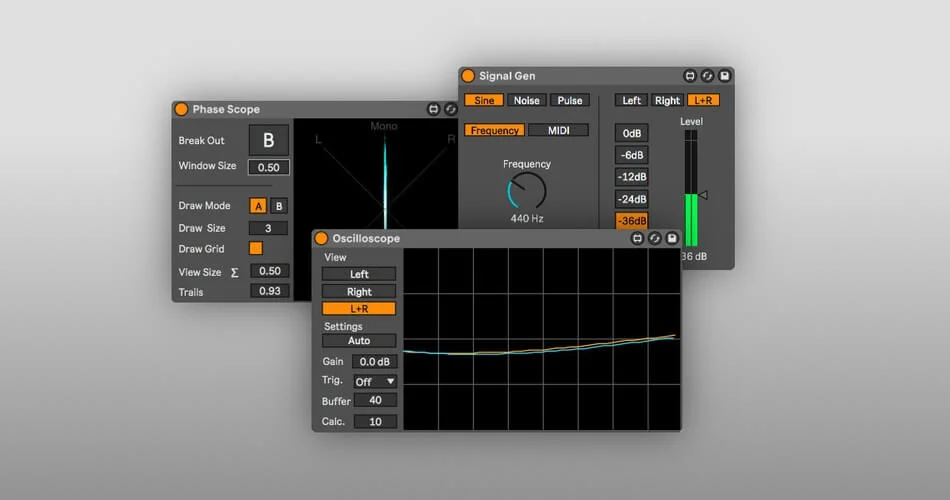Click the Window Size 0.50 field
Viewport: 950px width, 500px height.
pyautogui.click(x=268, y=167)
